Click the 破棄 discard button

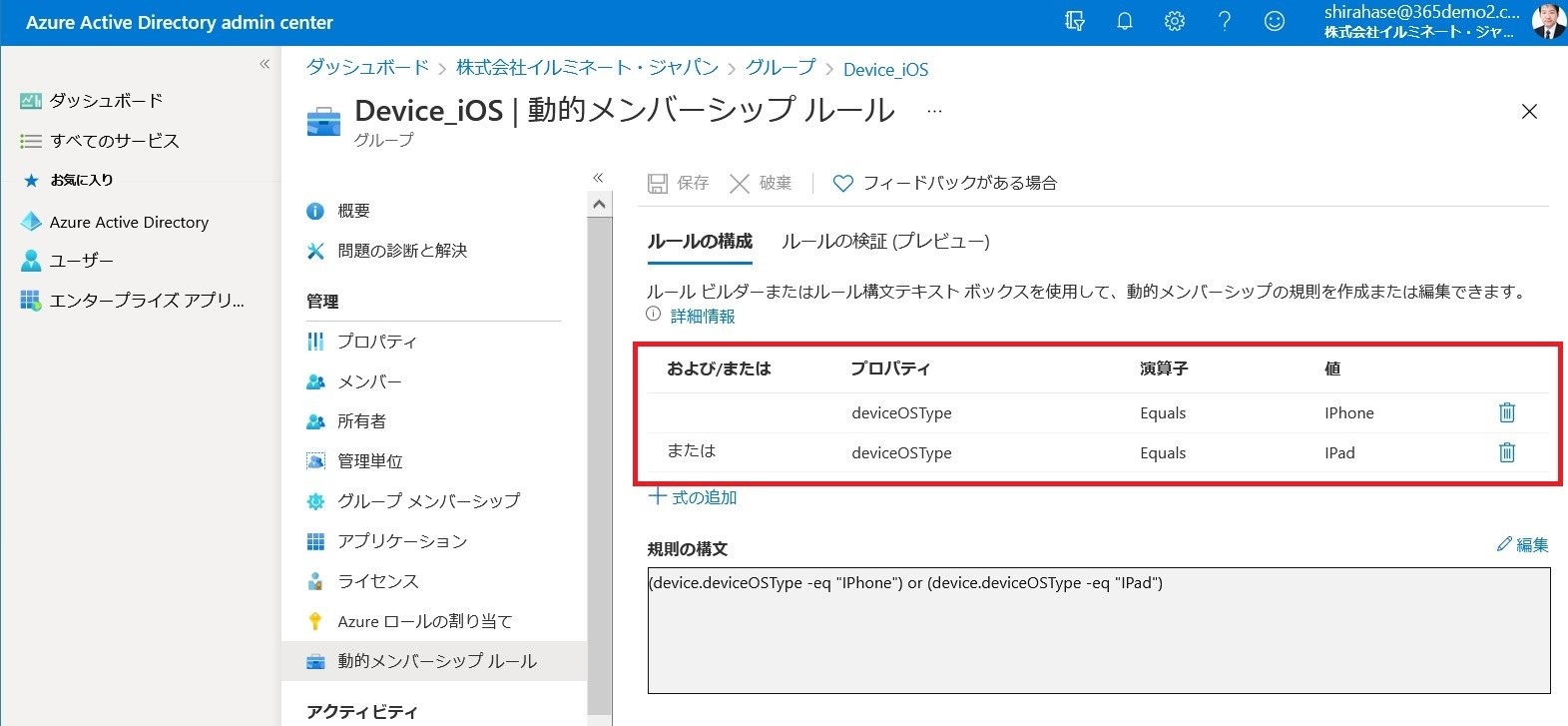tap(761, 183)
